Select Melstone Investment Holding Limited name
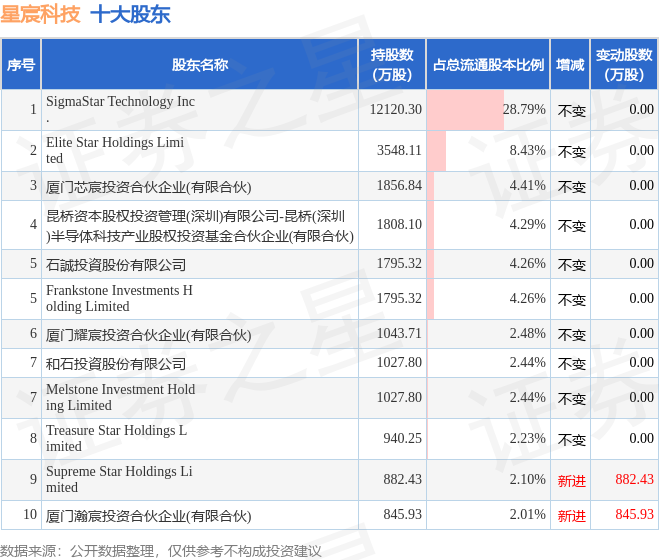The image size is (659, 560). [x=120, y=397]
